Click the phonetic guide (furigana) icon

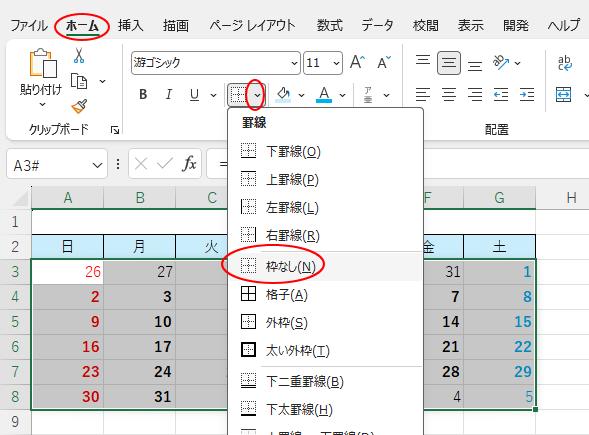(x=368, y=95)
